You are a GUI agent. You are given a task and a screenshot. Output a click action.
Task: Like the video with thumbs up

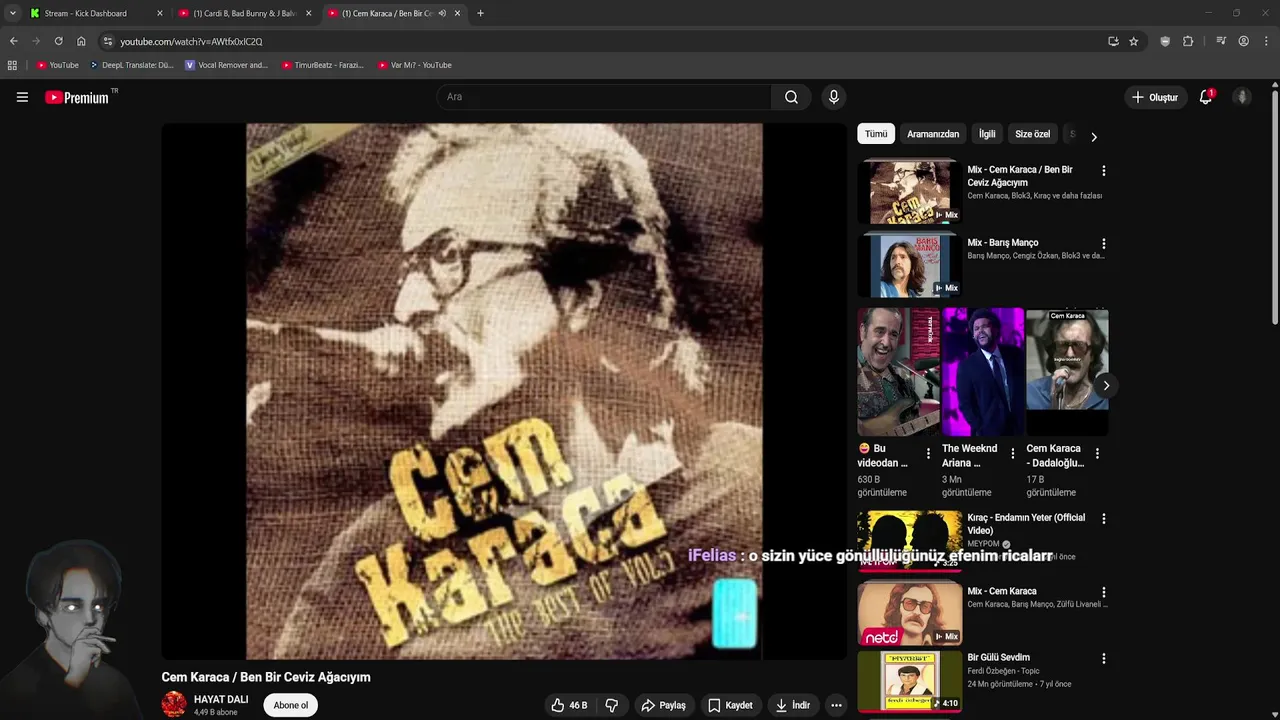click(569, 705)
